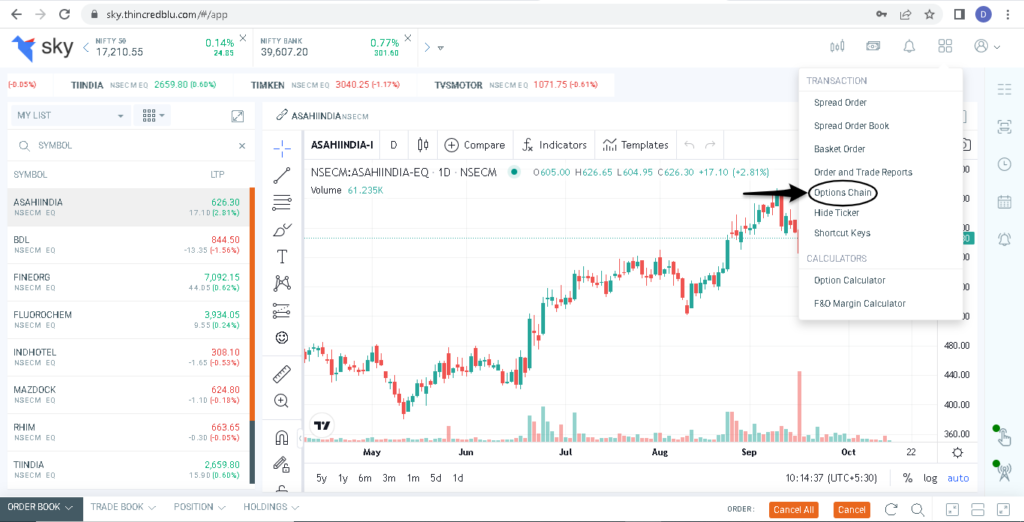The image size is (1024, 522).
Task: Expand watchlist with the arrow-box icon
Action: coord(238,116)
